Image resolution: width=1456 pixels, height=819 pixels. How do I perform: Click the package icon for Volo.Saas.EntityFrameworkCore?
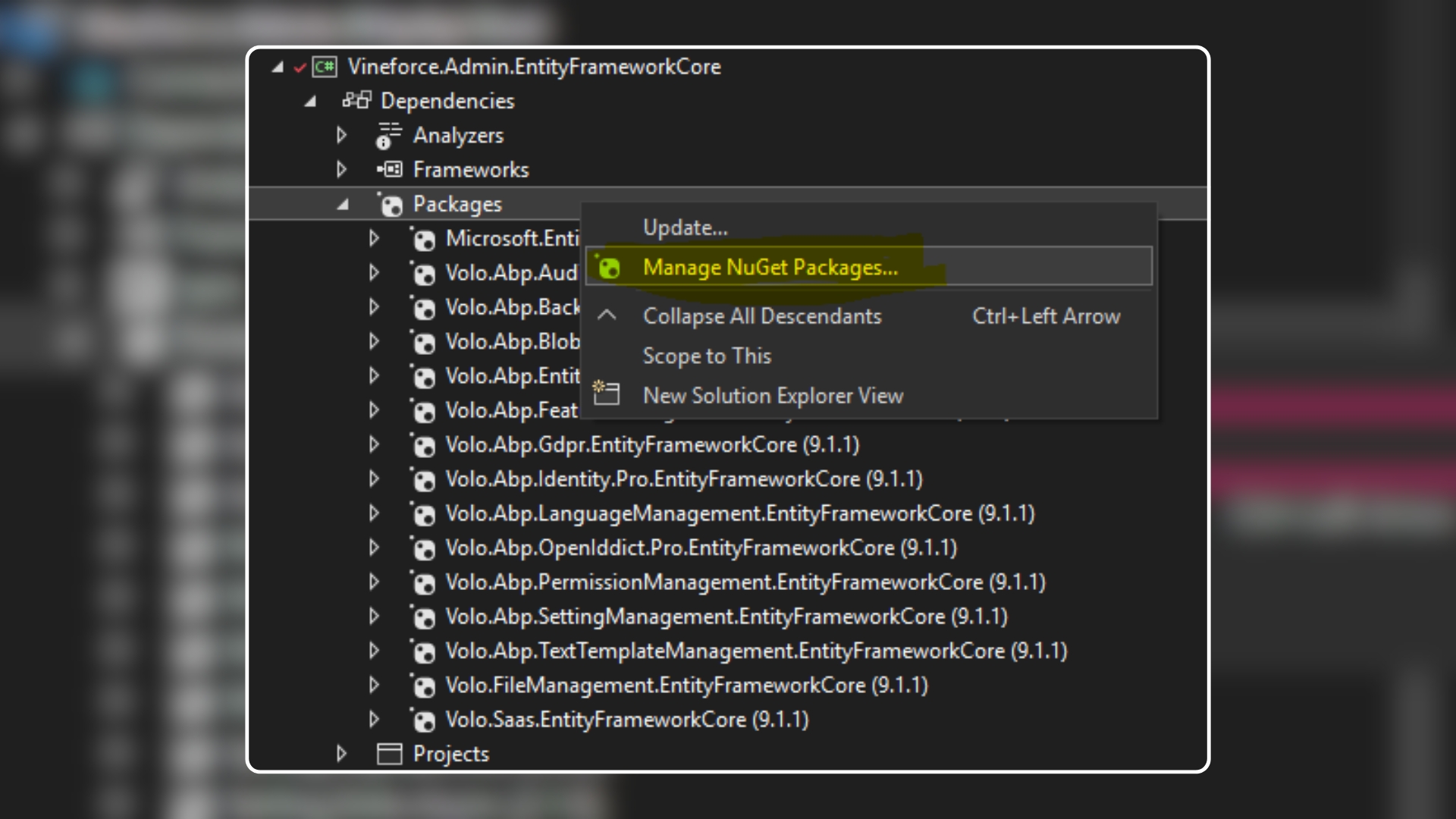423,720
